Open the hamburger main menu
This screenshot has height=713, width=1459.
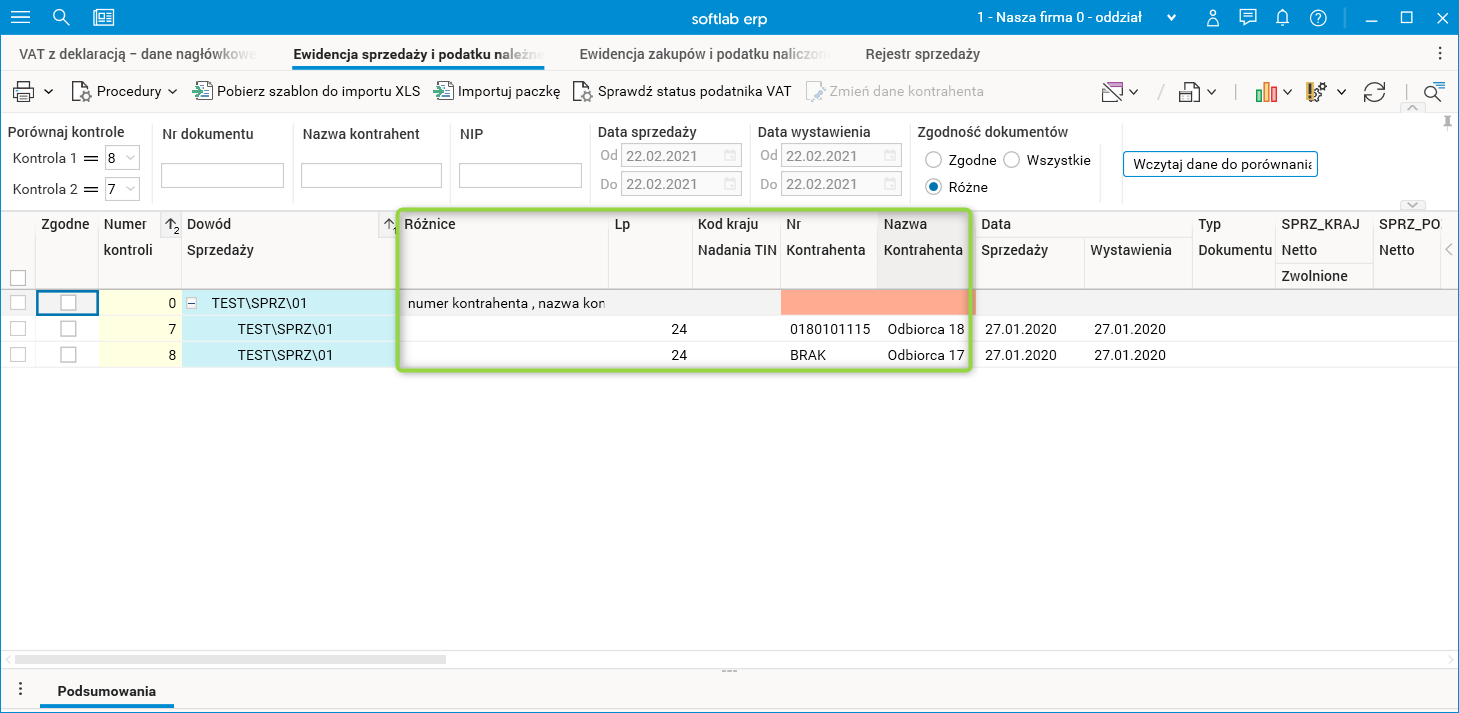pyautogui.click(x=20, y=17)
